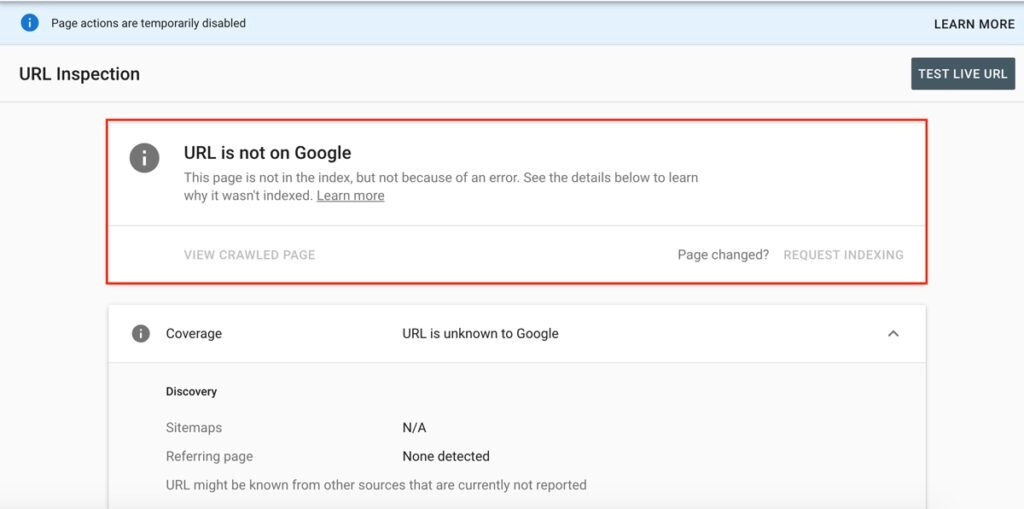The height and width of the screenshot is (509, 1024).
Task: Click the blue info icon in top banner
Action: click(30, 23)
